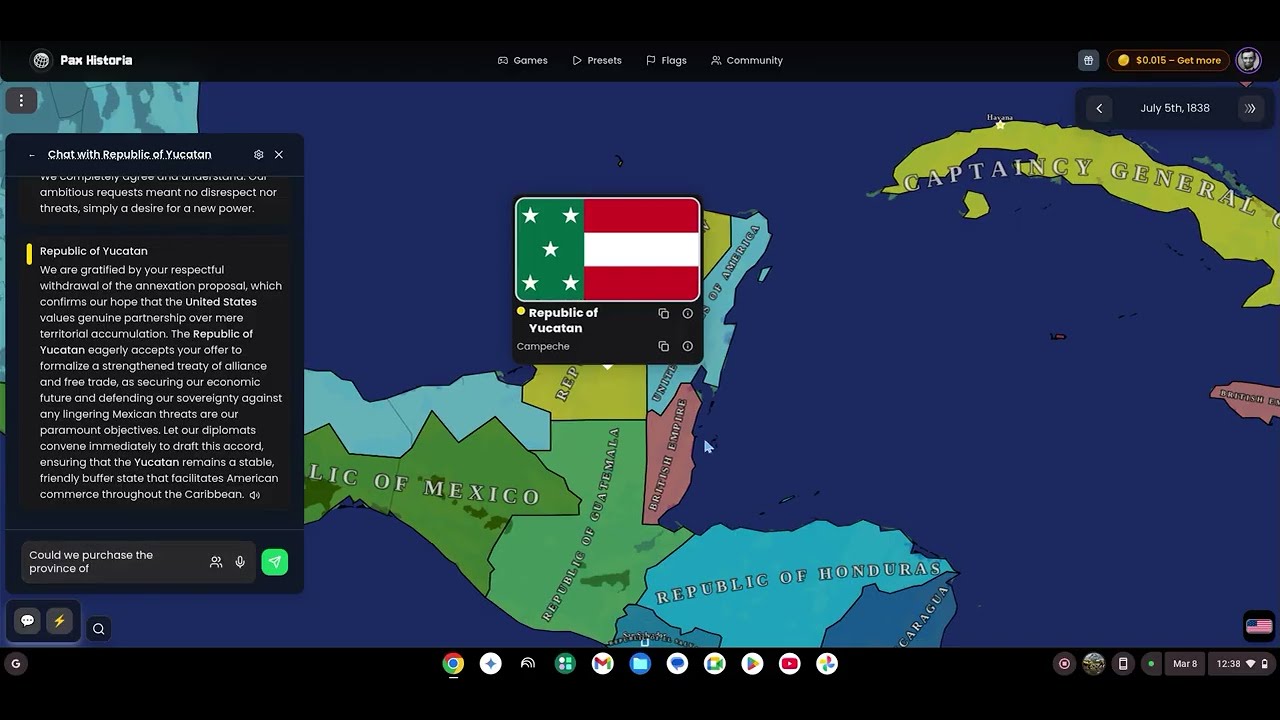Open Gmail from the shelf

(602, 663)
